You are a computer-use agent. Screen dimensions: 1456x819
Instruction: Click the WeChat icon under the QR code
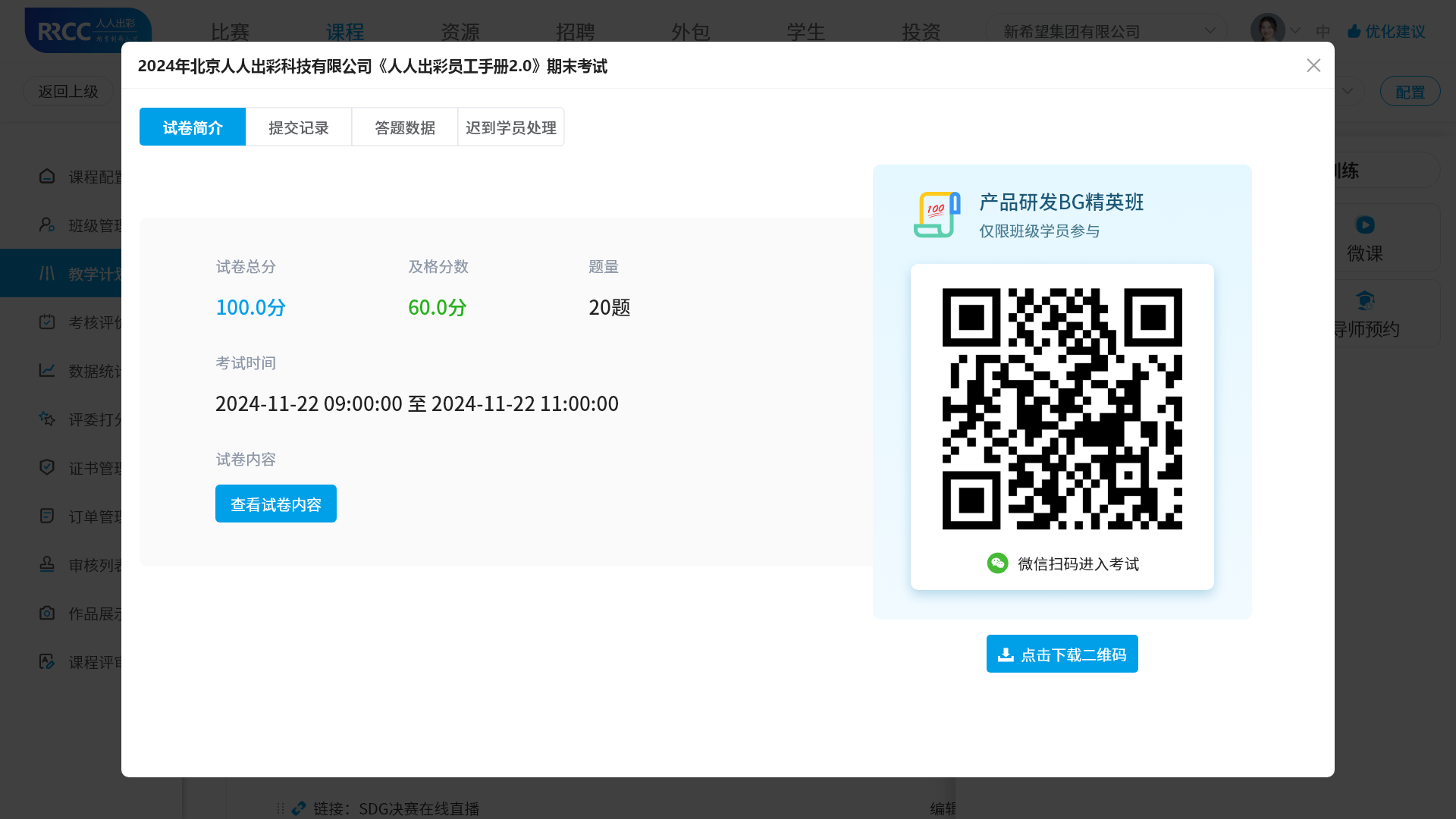point(997,563)
